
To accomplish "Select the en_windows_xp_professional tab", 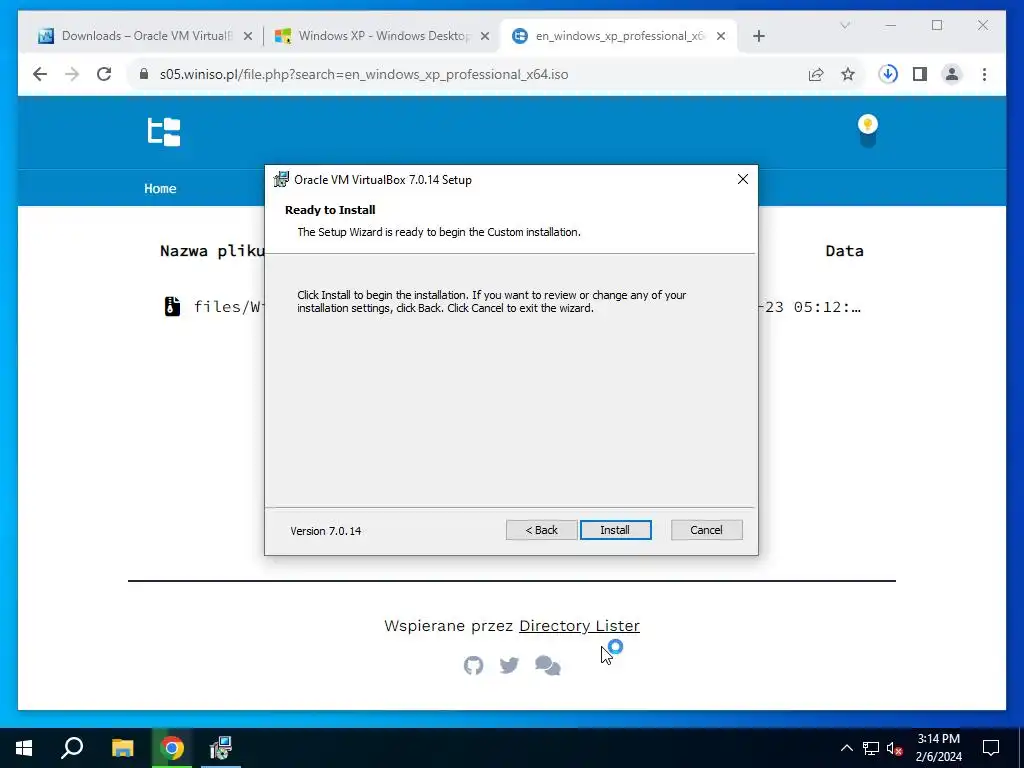I will 619,36.
